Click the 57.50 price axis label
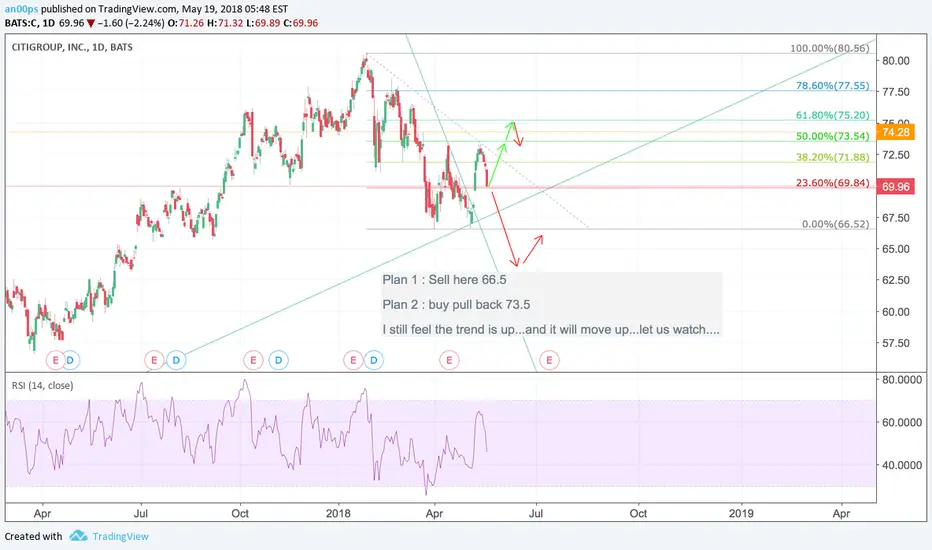The height and width of the screenshot is (550, 932). coord(896,343)
